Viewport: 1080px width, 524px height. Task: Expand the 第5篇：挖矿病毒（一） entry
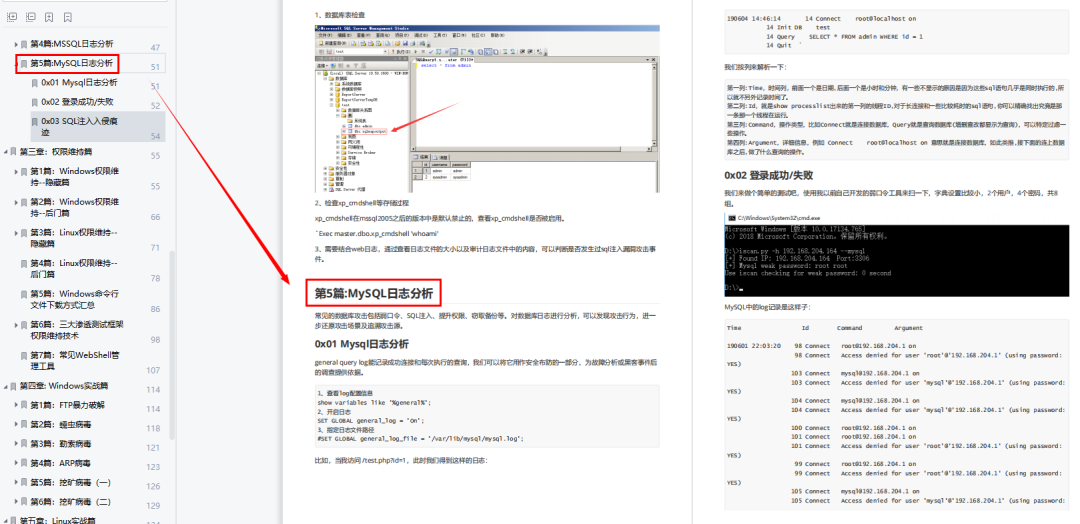(16, 483)
